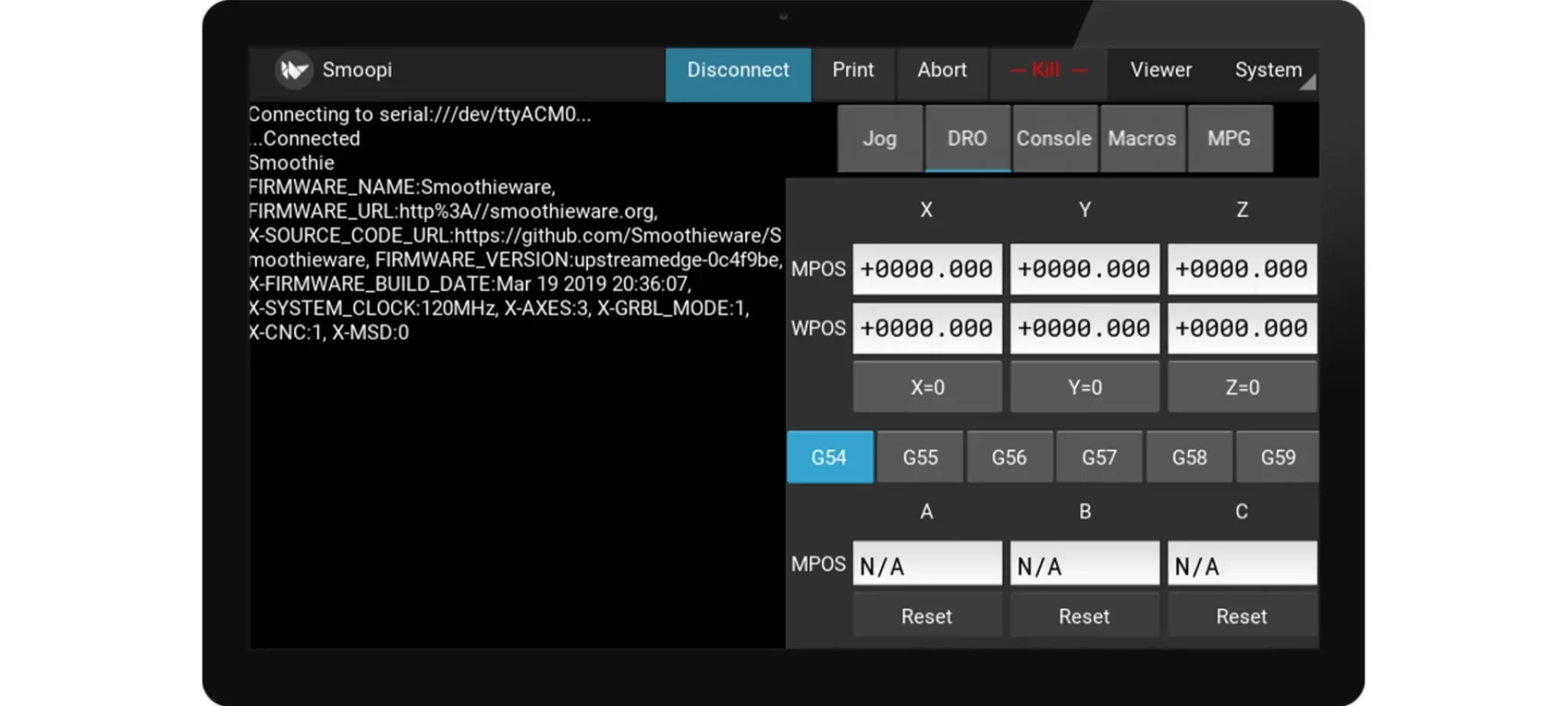Hit the red Kill button
Image resolution: width=1568 pixels, height=706 pixels.
(x=1048, y=74)
